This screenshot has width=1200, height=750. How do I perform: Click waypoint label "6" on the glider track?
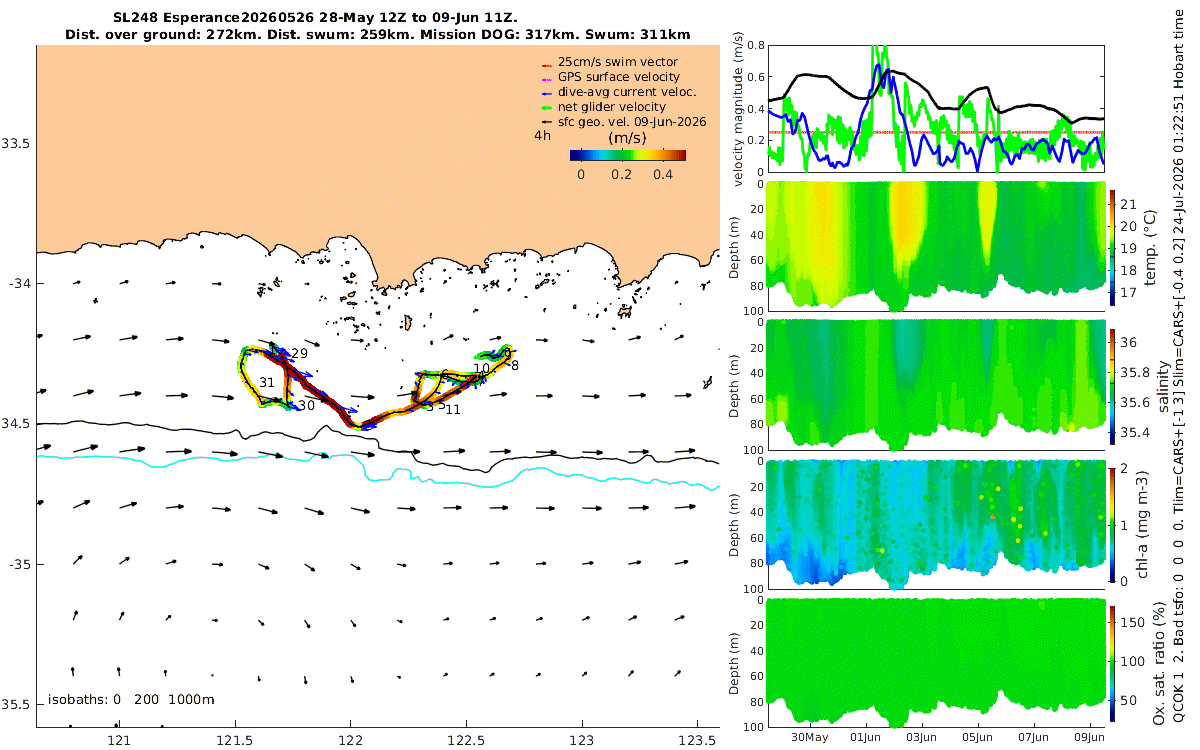444,374
